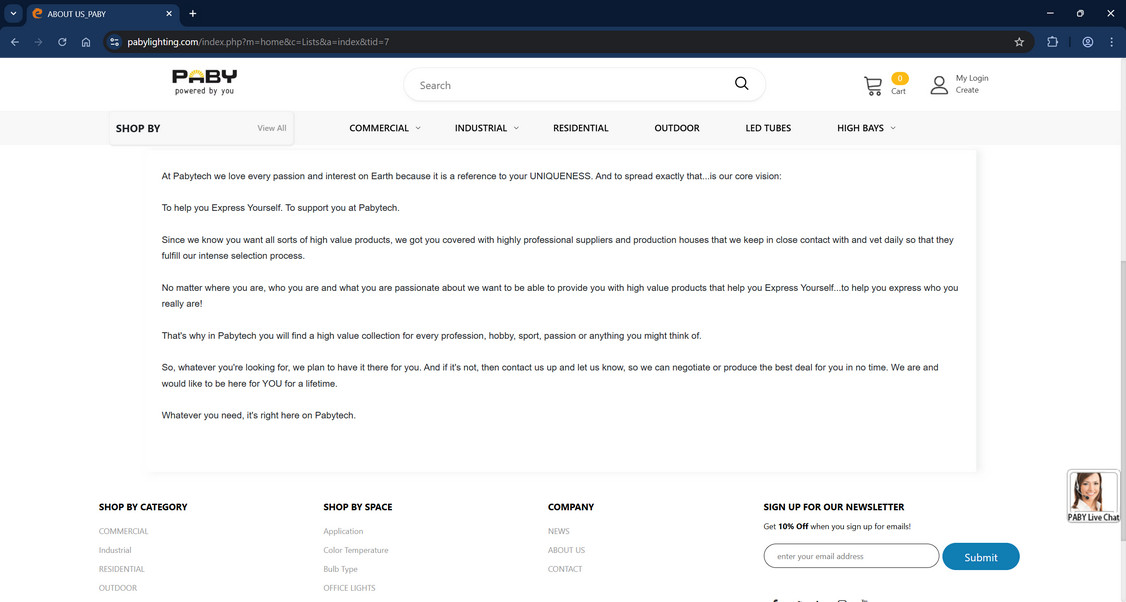
Task: Open footer OFFICE LIGHTS link
Action: pos(349,588)
